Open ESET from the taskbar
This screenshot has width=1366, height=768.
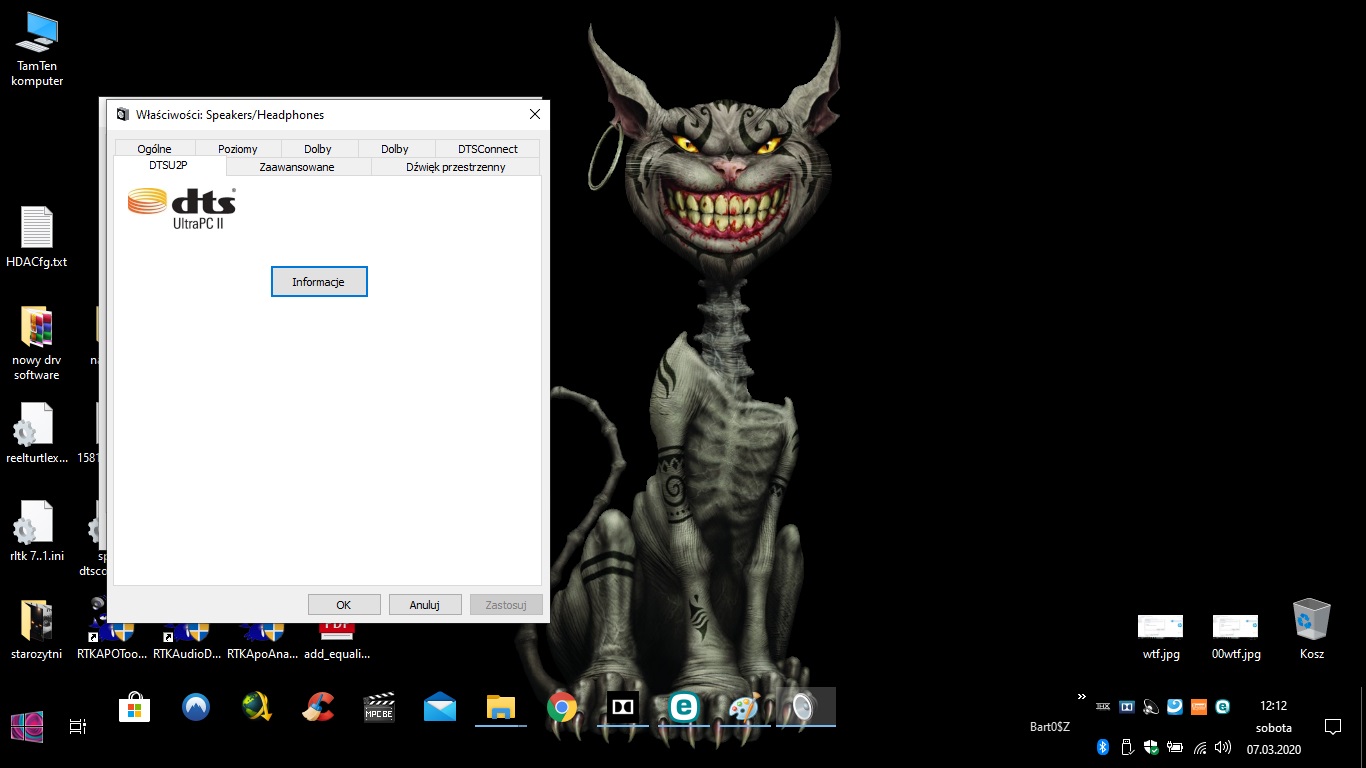pyautogui.click(x=684, y=708)
